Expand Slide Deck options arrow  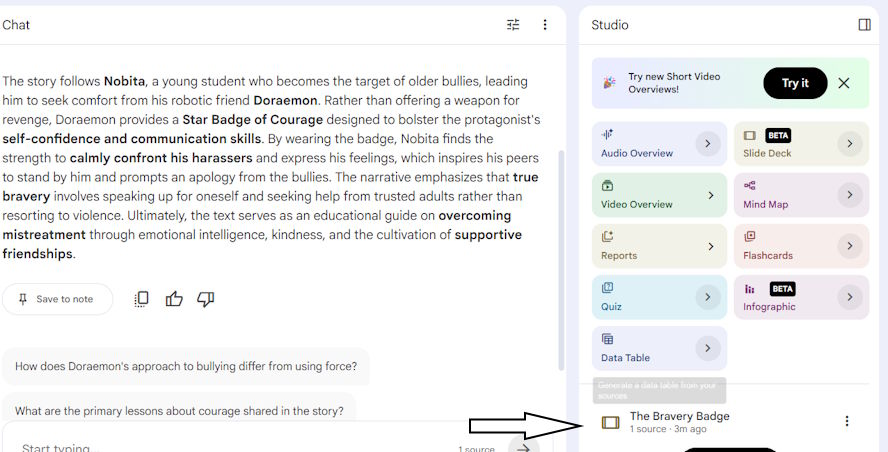849,144
